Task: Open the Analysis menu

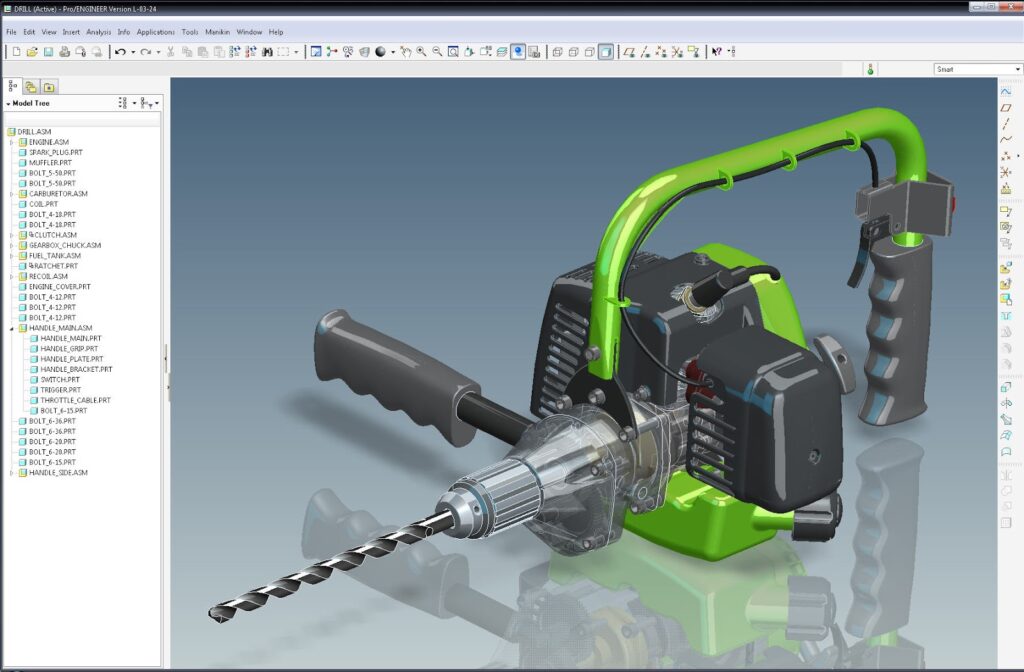Action: (x=99, y=32)
